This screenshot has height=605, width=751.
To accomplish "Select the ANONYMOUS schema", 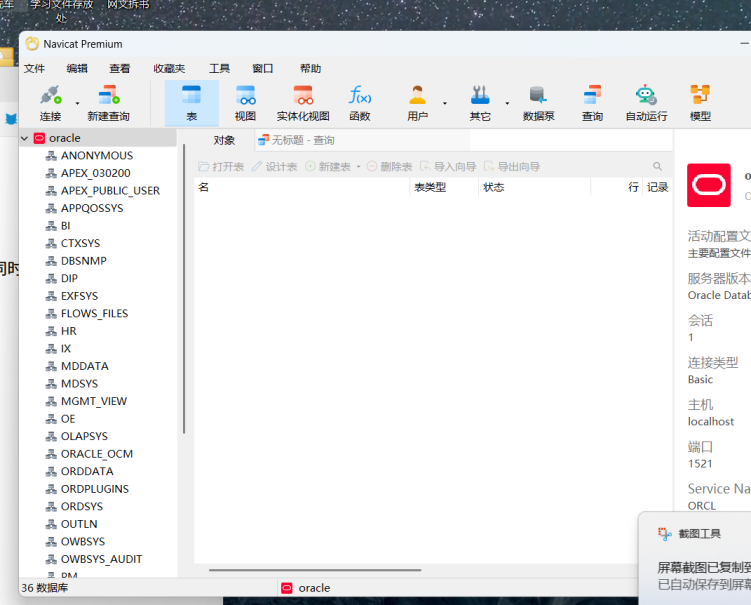I will point(97,156).
